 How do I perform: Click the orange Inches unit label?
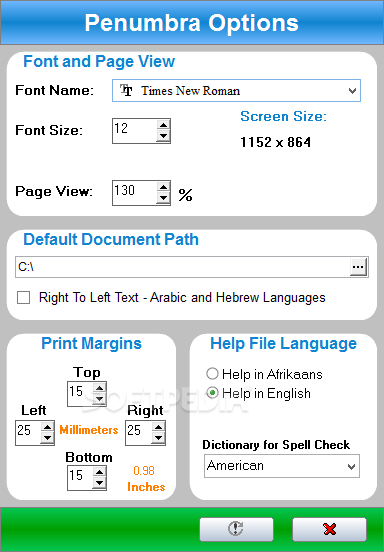tap(146, 487)
